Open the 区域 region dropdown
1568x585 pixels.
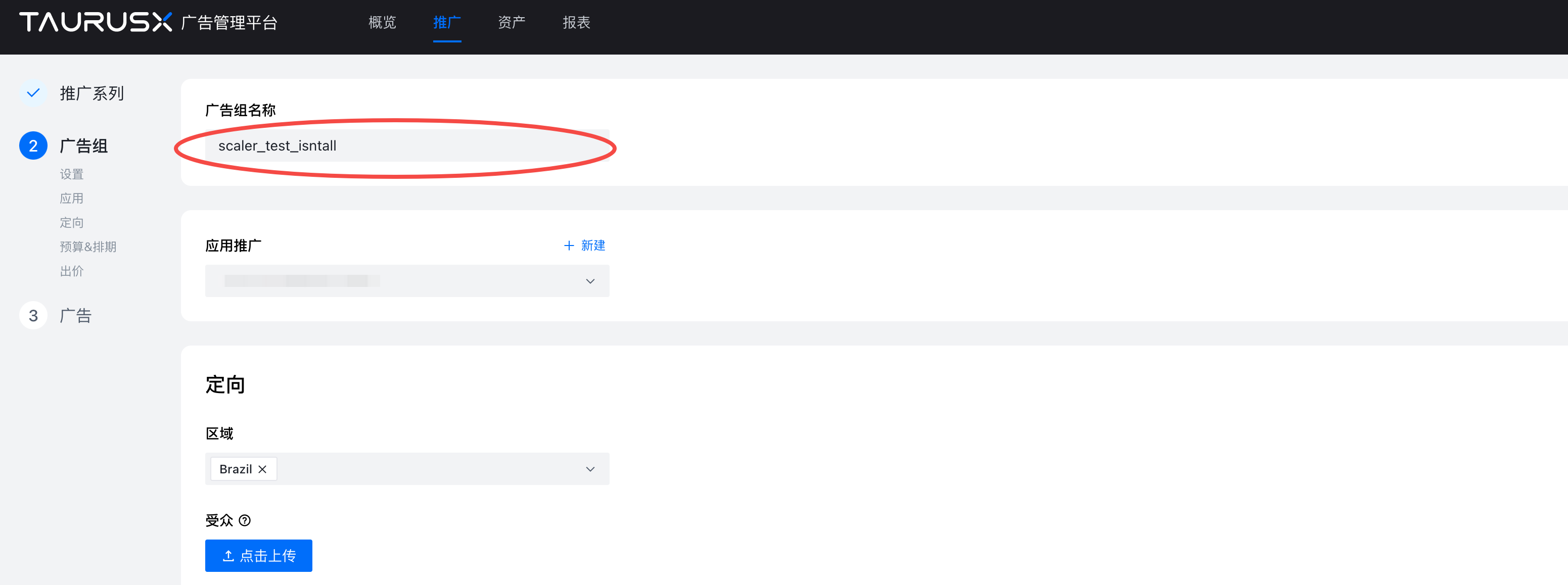coord(407,469)
